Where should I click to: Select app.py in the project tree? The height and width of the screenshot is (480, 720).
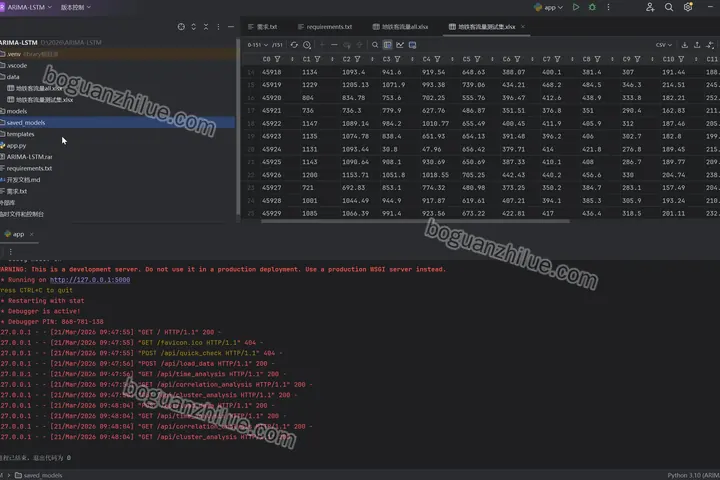click(16, 146)
